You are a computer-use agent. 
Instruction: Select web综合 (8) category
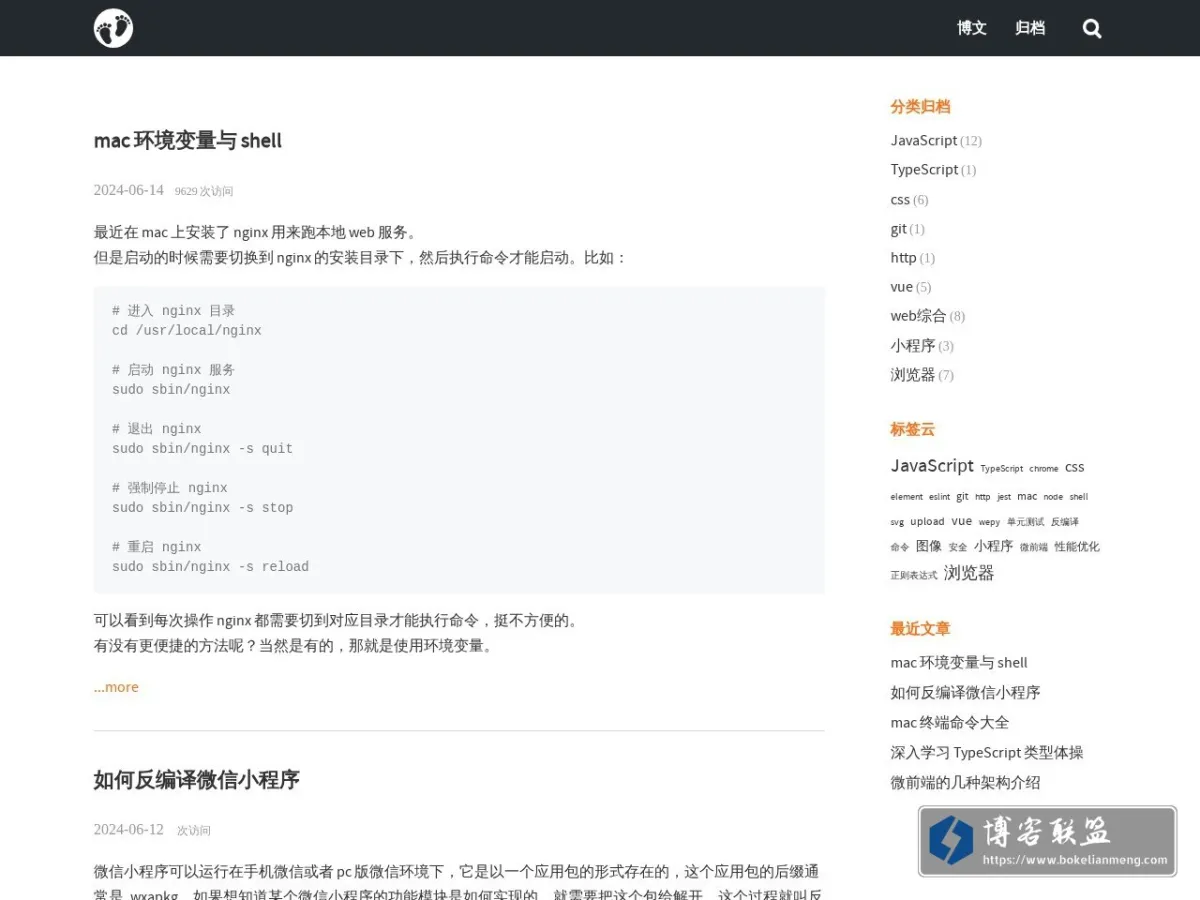928,316
